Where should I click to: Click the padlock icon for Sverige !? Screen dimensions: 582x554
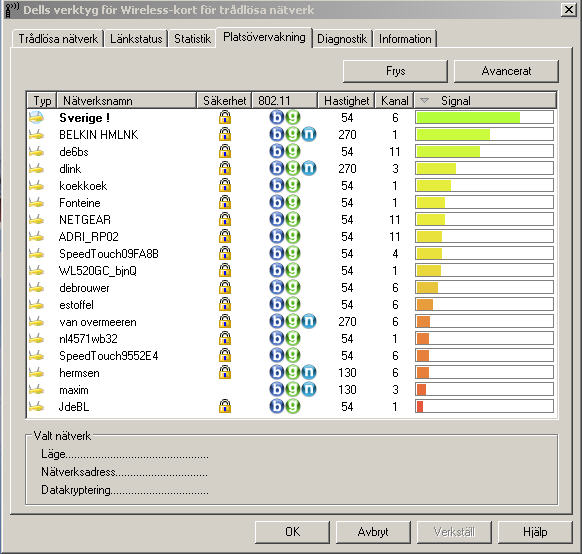225,117
